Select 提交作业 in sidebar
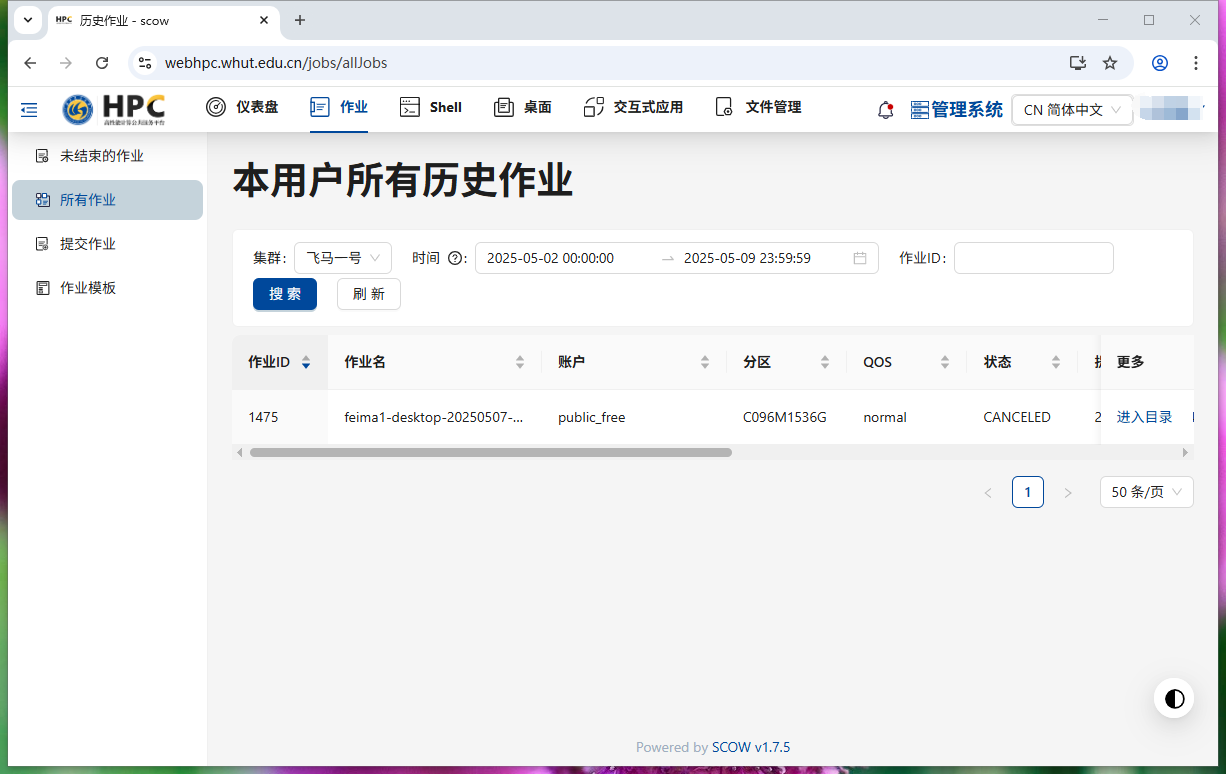Screen dimensions: 1226x774 107,244
